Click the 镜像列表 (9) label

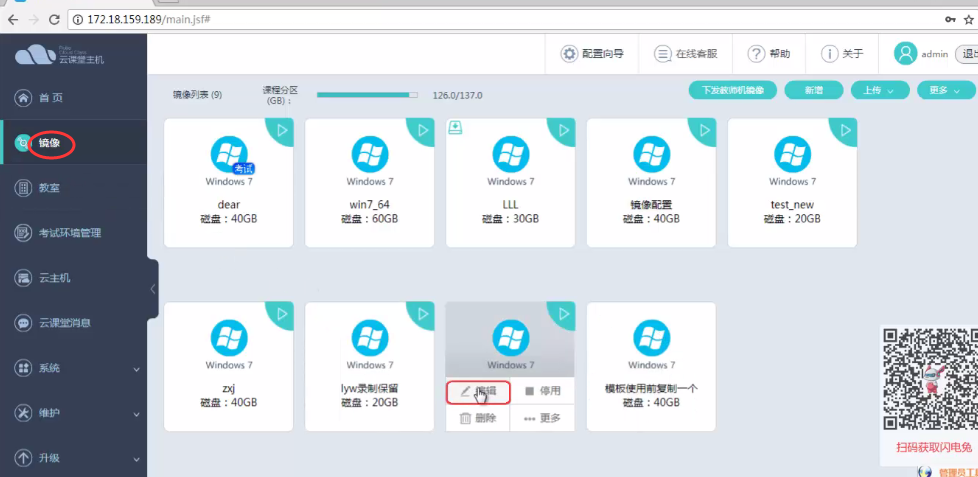(198, 95)
